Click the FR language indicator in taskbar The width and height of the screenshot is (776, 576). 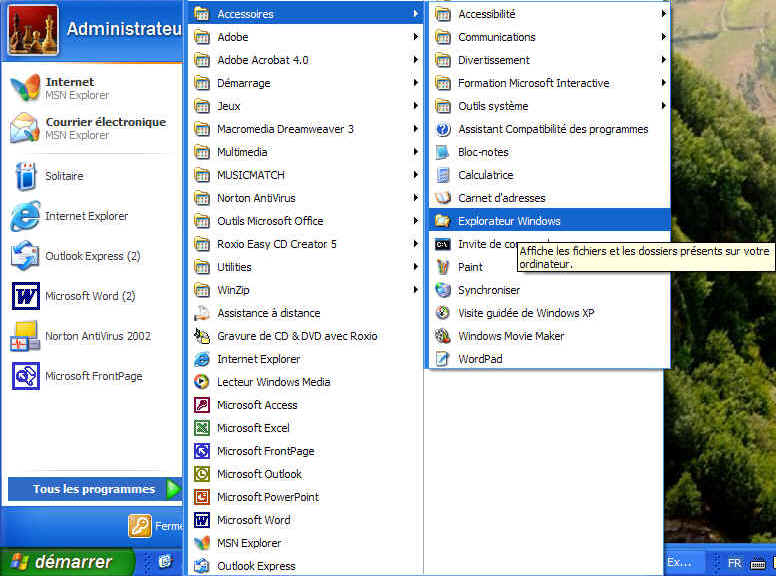pos(734,563)
